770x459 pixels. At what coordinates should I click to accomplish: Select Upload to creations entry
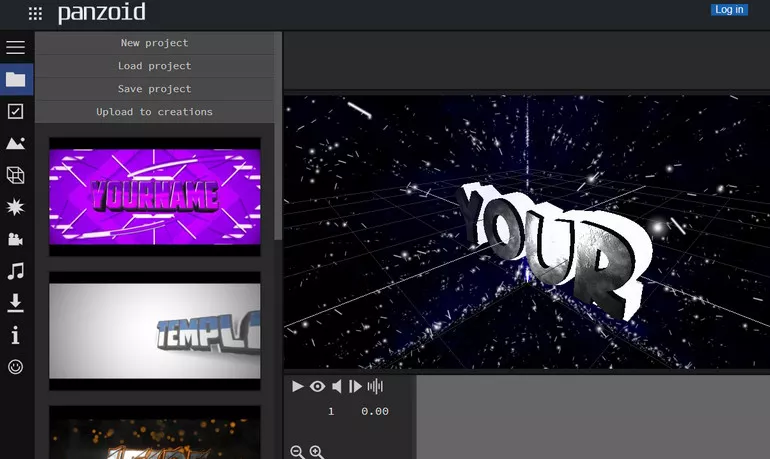155,112
